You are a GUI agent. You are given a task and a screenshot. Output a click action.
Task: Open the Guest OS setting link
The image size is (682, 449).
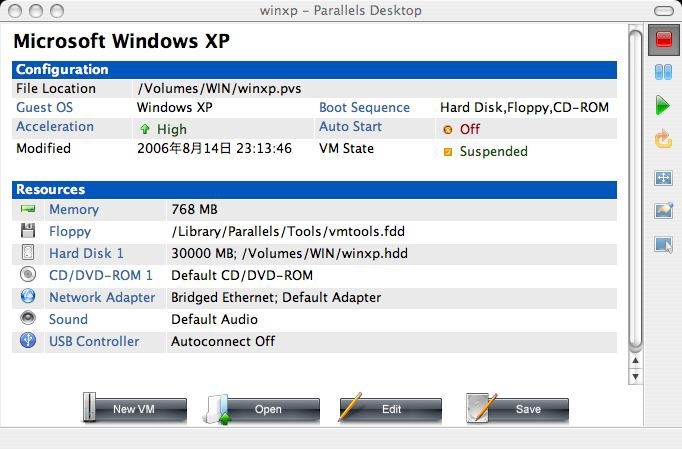[44, 107]
